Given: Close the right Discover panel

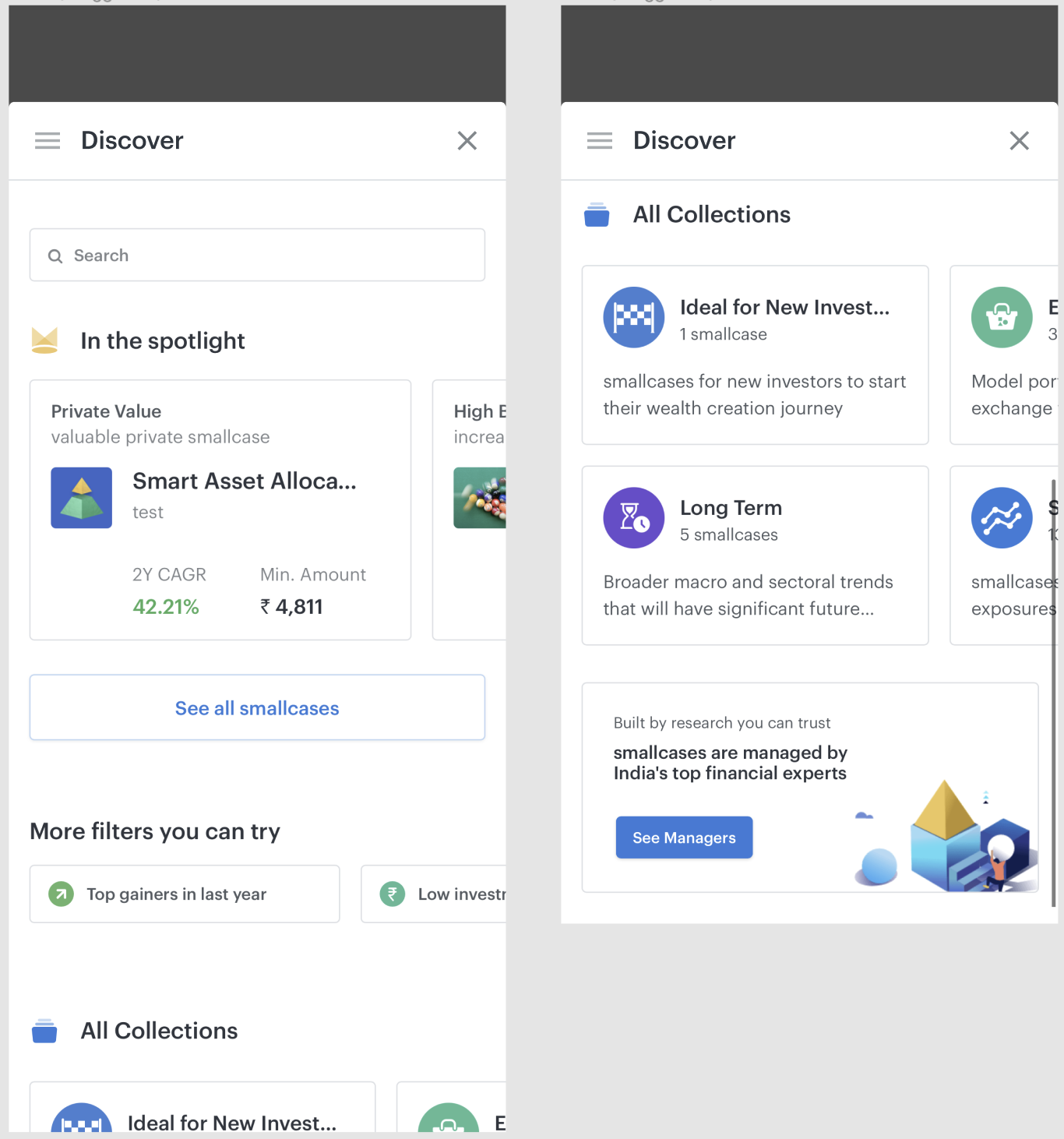Looking at the screenshot, I should pyautogui.click(x=1020, y=141).
